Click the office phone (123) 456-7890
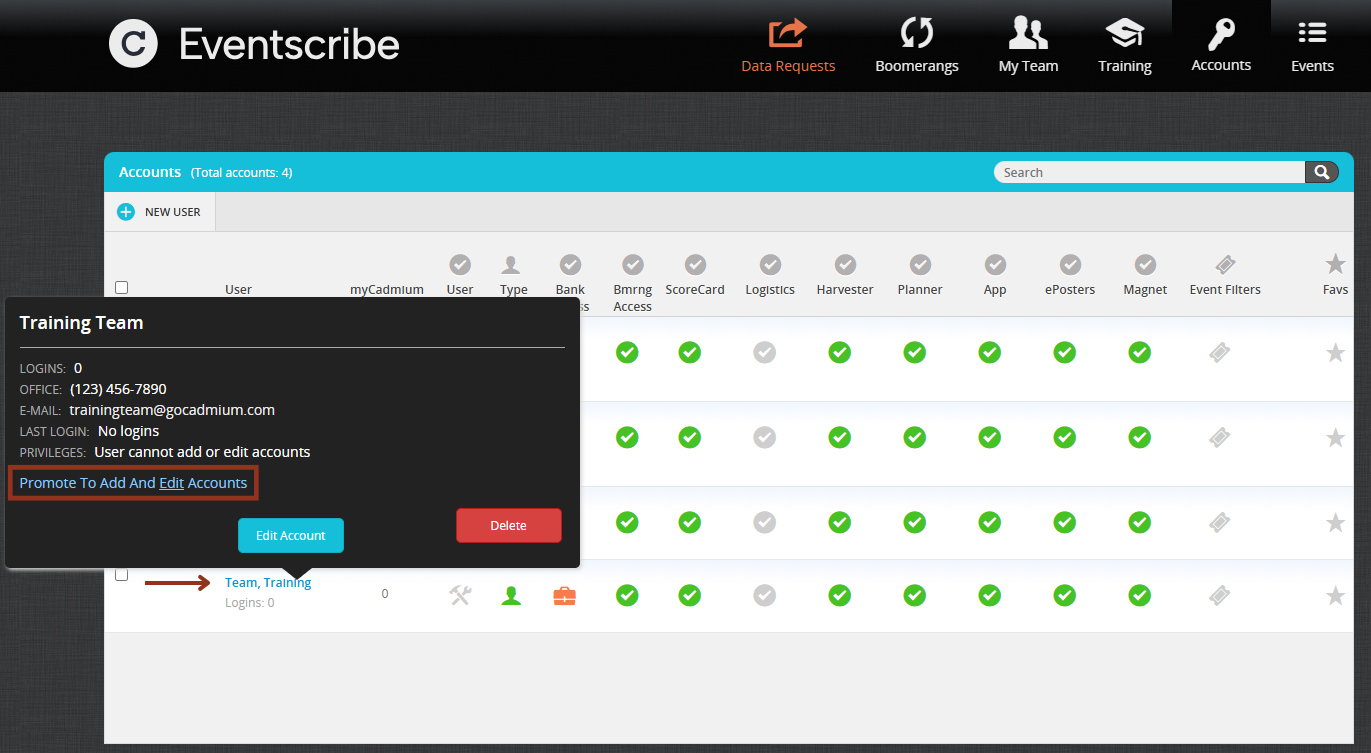This screenshot has width=1371, height=753. click(118, 389)
